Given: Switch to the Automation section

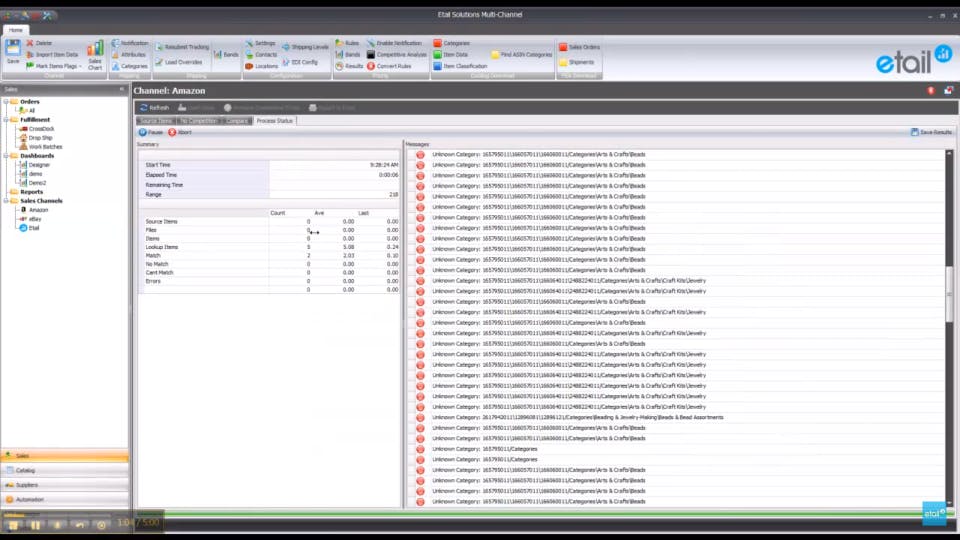Looking at the screenshot, I should click(x=64, y=500).
